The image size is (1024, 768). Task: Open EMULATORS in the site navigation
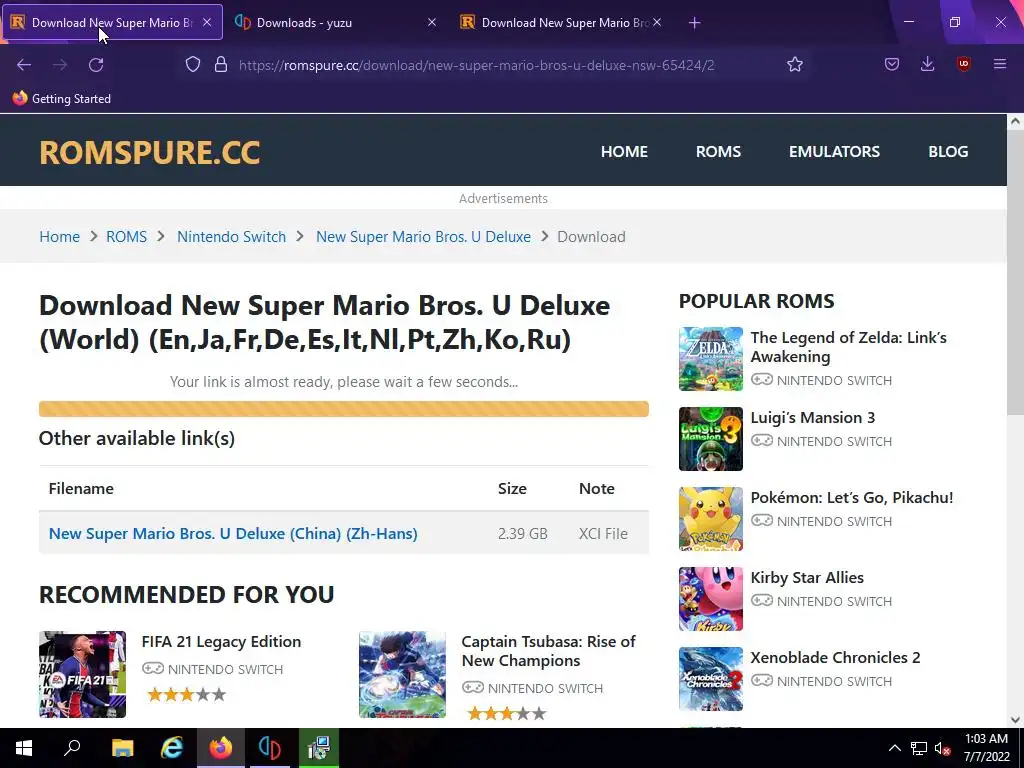[835, 152]
